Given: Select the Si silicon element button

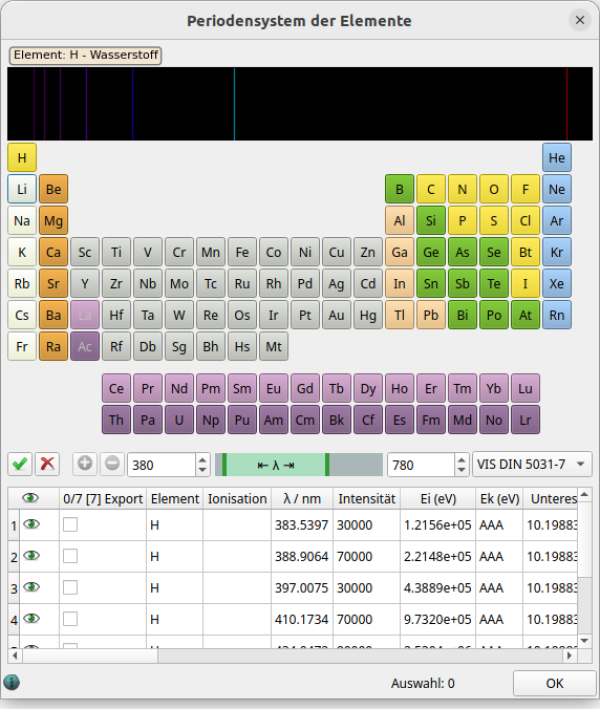Looking at the screenshot, I should point(431,221).
